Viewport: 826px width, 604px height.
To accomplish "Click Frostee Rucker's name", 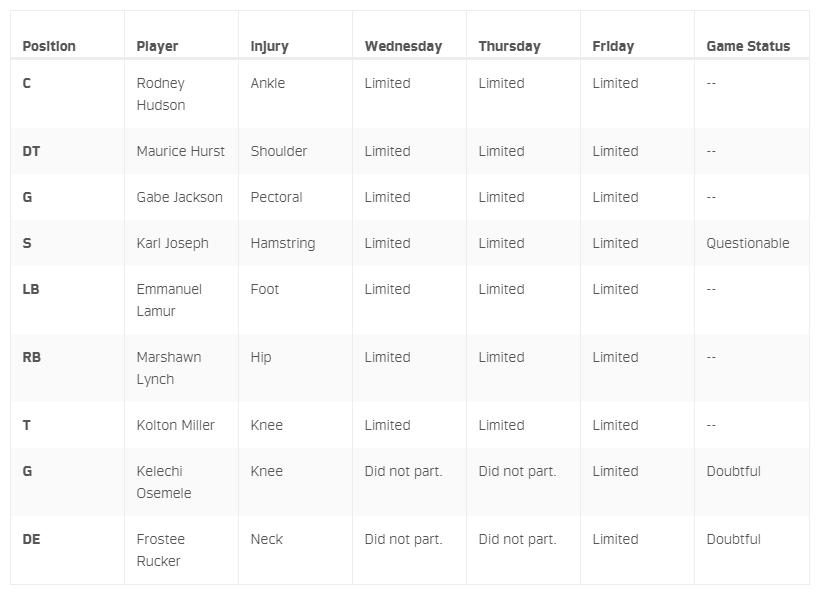I will coord(161,550).
